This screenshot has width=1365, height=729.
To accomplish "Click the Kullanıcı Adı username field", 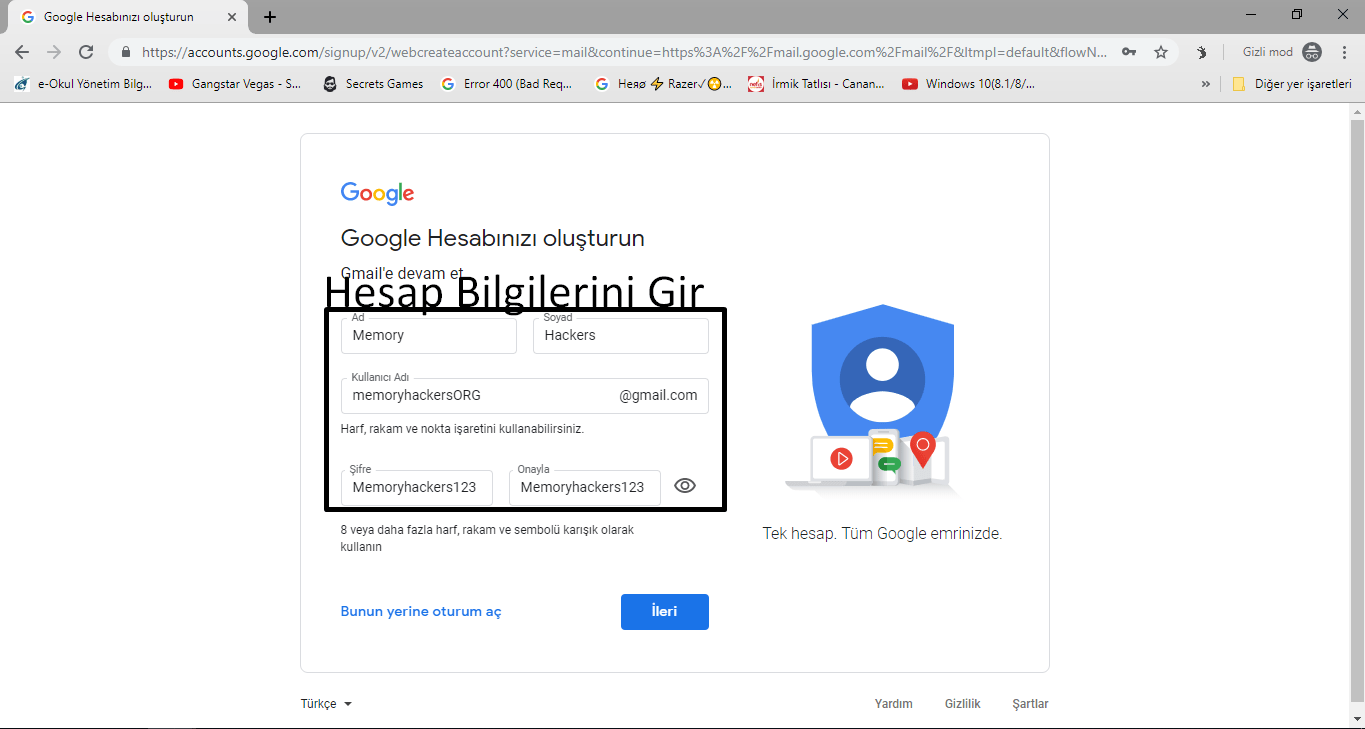I will pyautogui.click(x=525, y=396).
